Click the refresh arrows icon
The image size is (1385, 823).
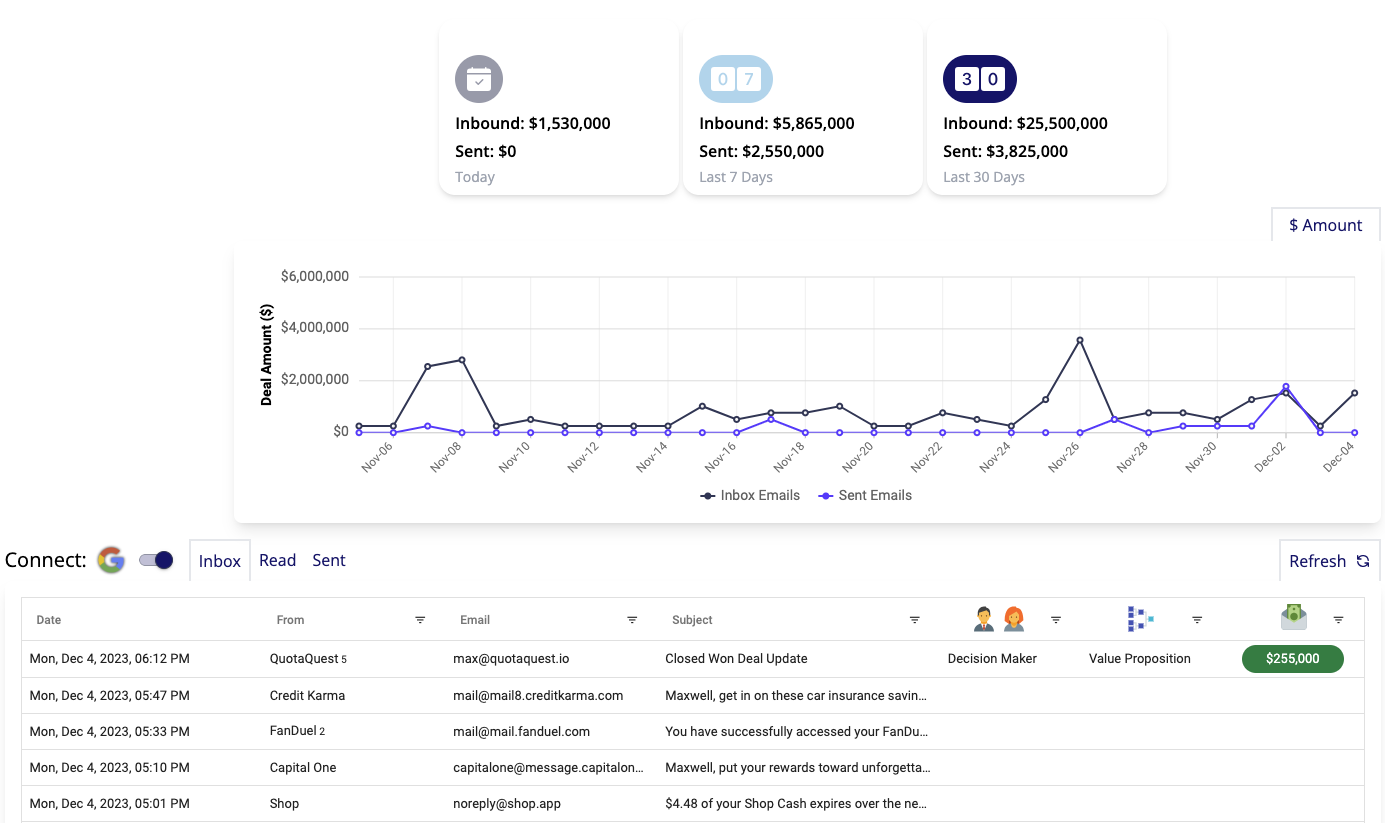point(1362,561)
